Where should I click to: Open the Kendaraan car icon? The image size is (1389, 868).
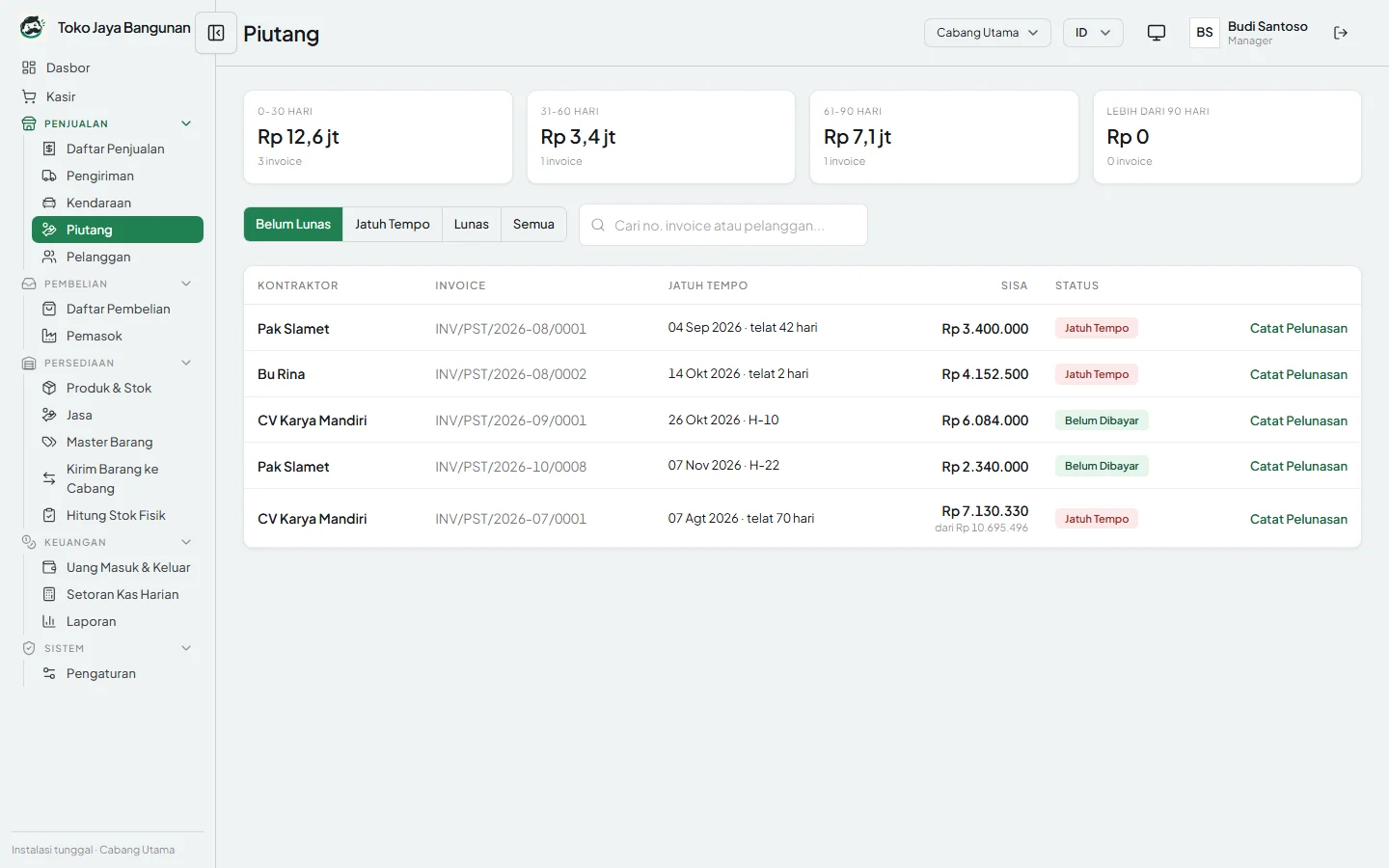pyautogui.click(x=49, y=203)
